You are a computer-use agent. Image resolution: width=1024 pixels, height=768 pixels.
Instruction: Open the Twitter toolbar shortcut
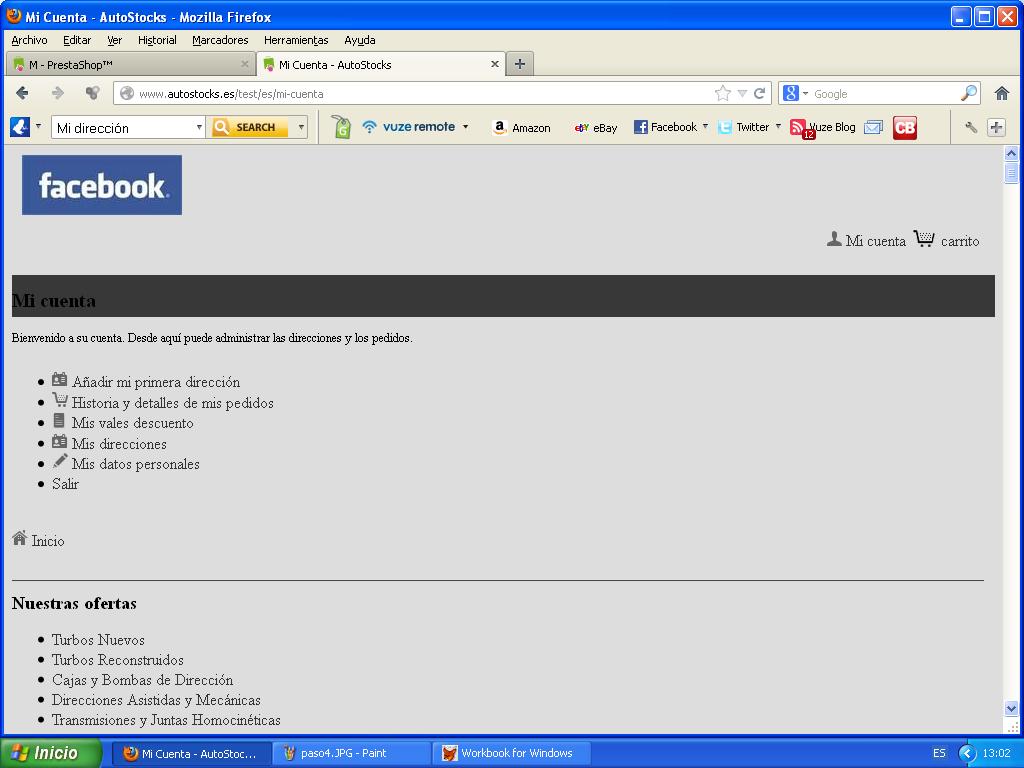[743, 127]
